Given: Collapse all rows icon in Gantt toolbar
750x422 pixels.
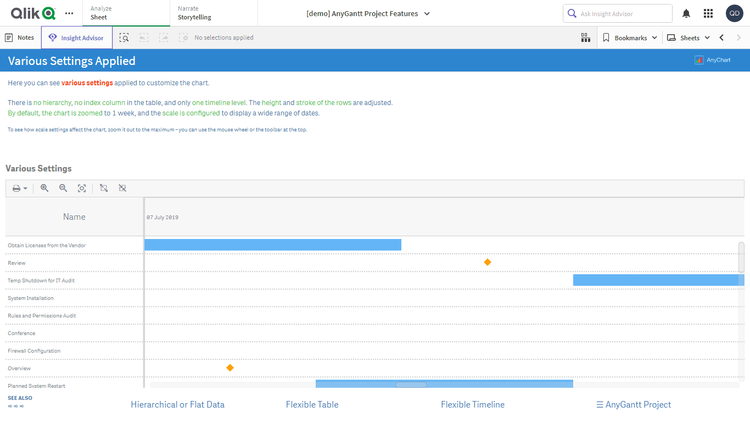Looking at the screenshot, I should coord(122,188).
